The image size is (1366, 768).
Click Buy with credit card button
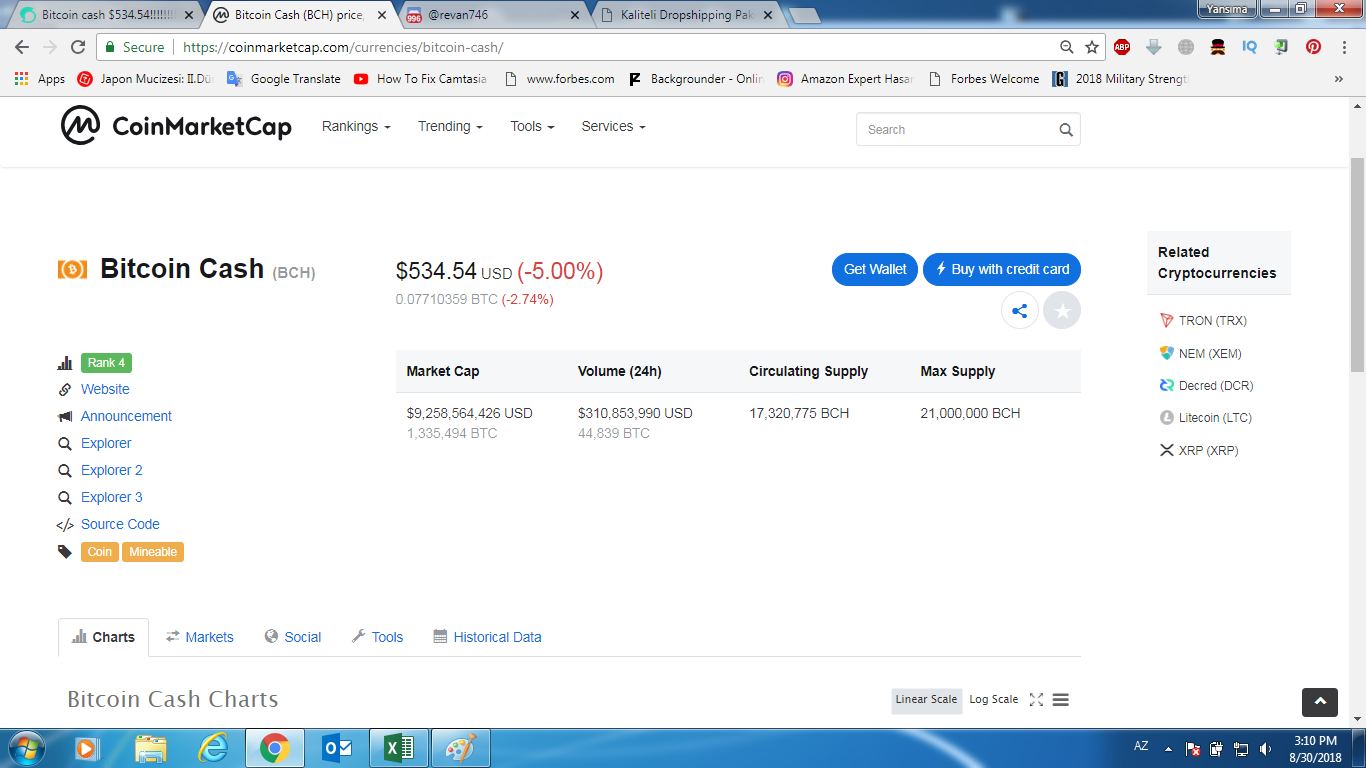1002,269
